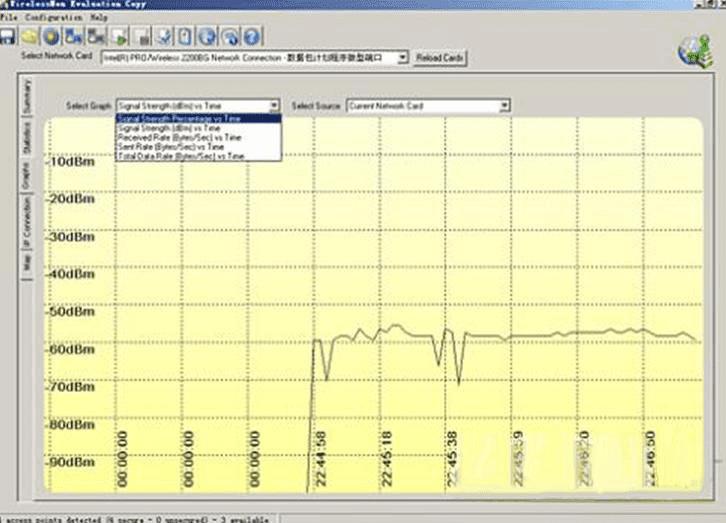Click the Select Source label
This screenshot has width=726, height=523.
(x=315, y=106)
